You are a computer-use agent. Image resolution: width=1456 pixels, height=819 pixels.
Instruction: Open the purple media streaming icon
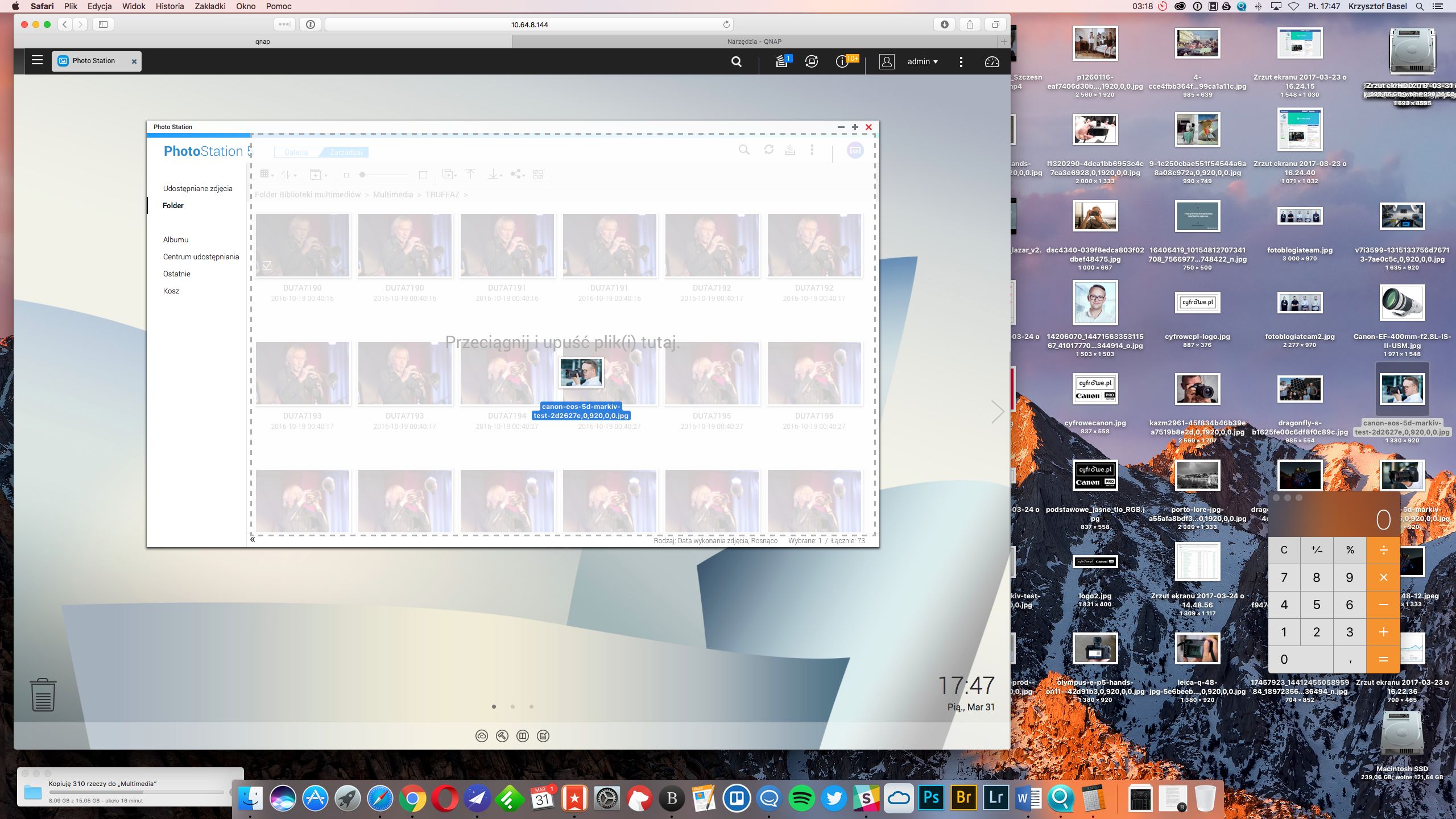[855, 150]
